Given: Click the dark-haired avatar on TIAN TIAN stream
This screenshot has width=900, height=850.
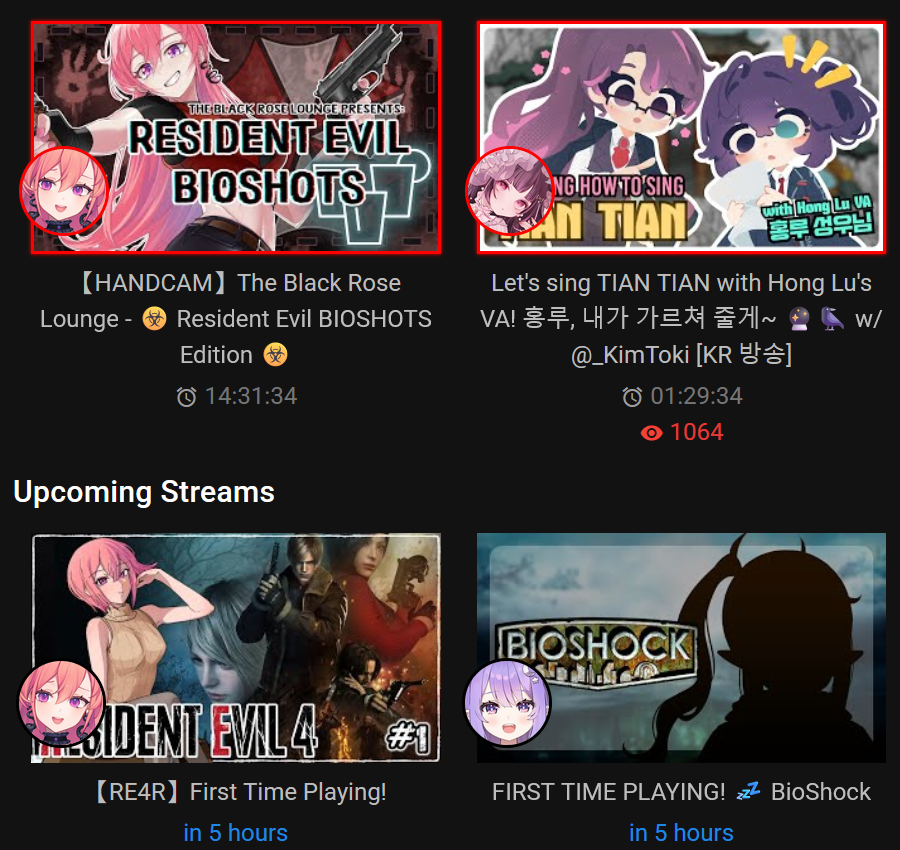Looking at the screenshot, I should pos(509,191).
